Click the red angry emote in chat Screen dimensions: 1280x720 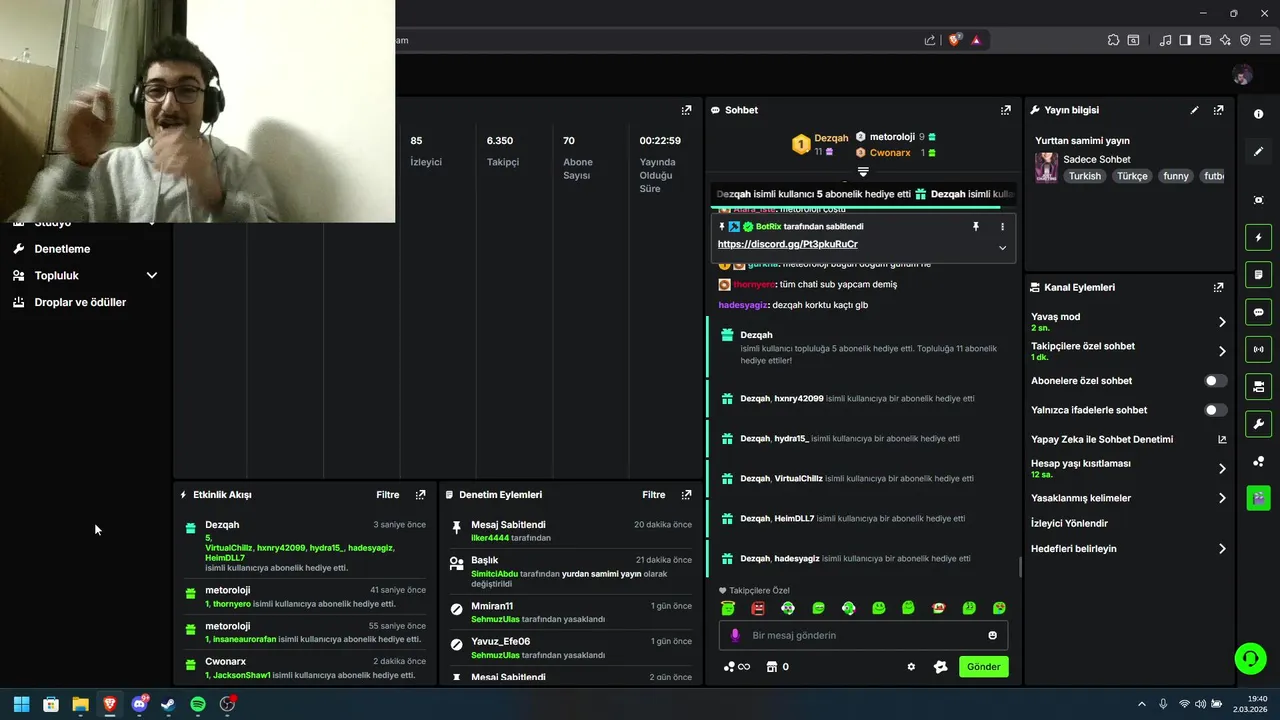tap(758, 608)
